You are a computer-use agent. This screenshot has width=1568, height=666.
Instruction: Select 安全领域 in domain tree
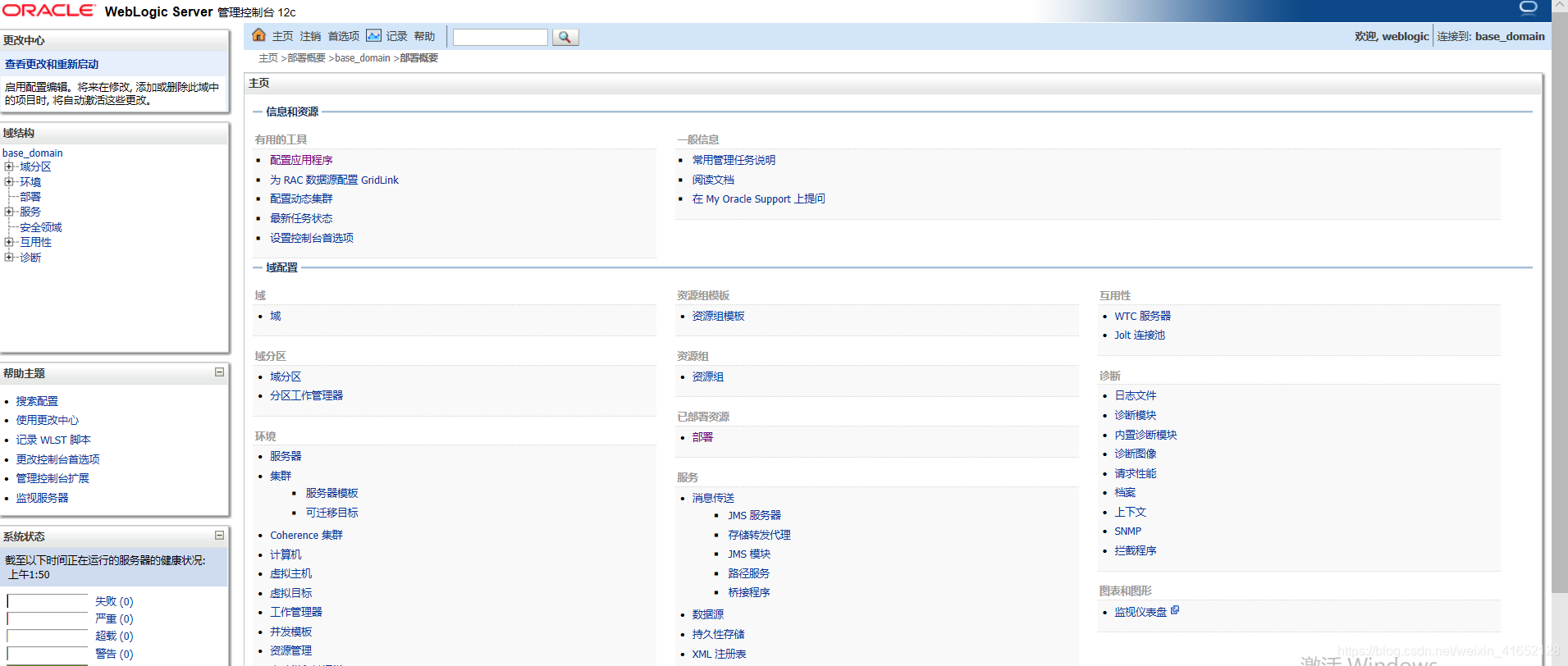[x=41, y=227]
